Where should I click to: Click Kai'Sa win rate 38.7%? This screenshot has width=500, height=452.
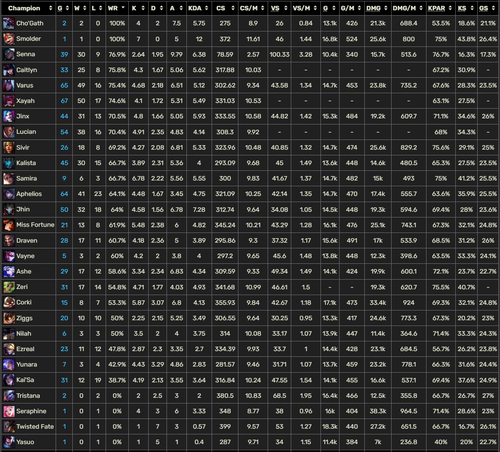117,380
